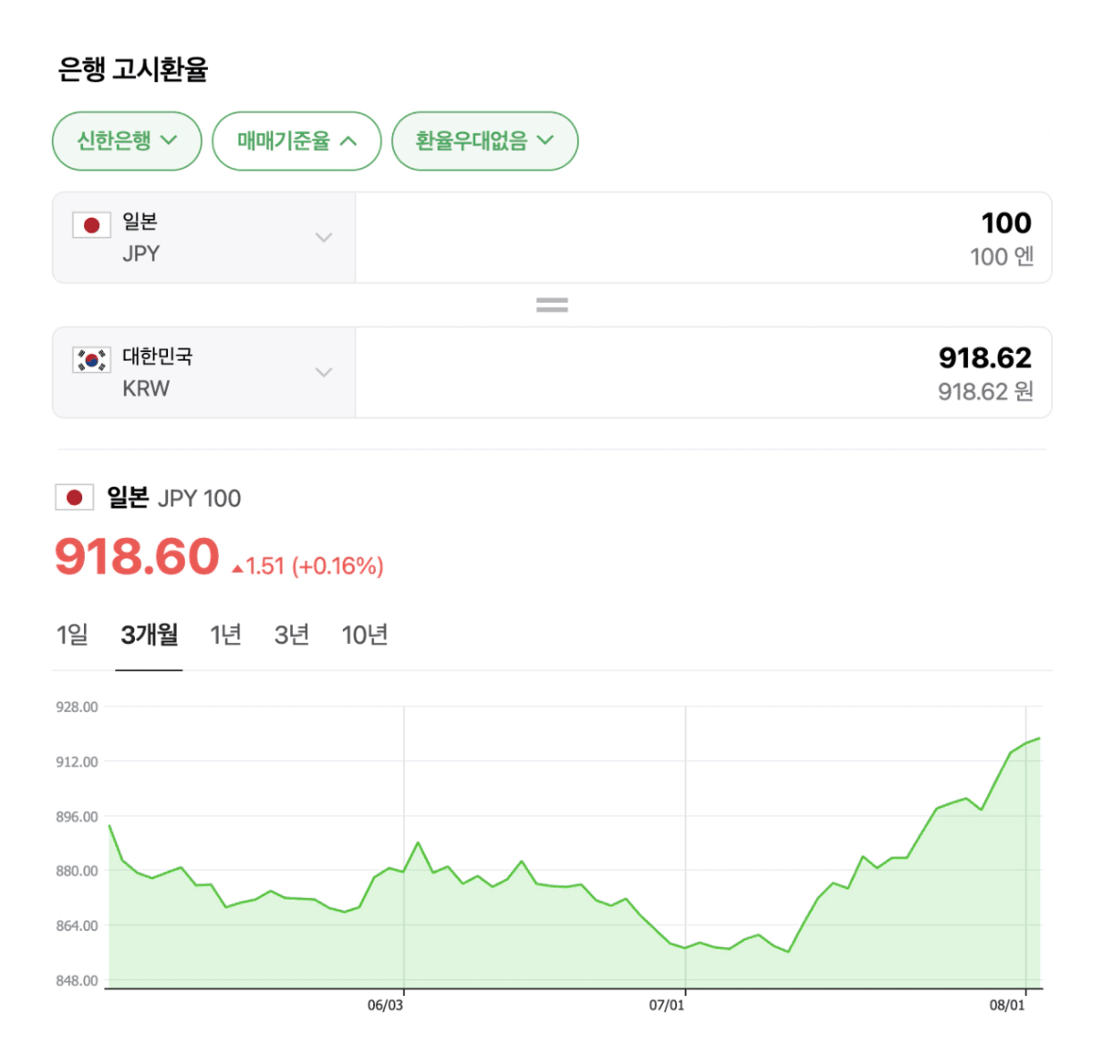
Task: Click the Japan flag icon in JPY selector
Action: click(91, 225)
